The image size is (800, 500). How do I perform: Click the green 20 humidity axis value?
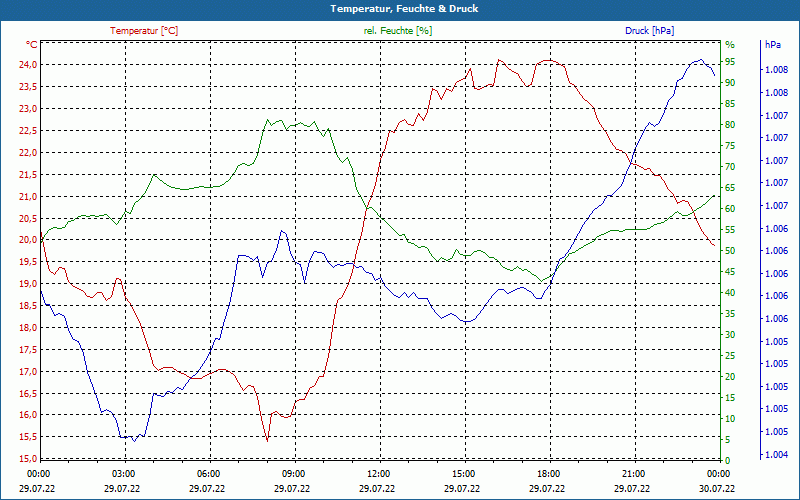[x=730, y=377]
